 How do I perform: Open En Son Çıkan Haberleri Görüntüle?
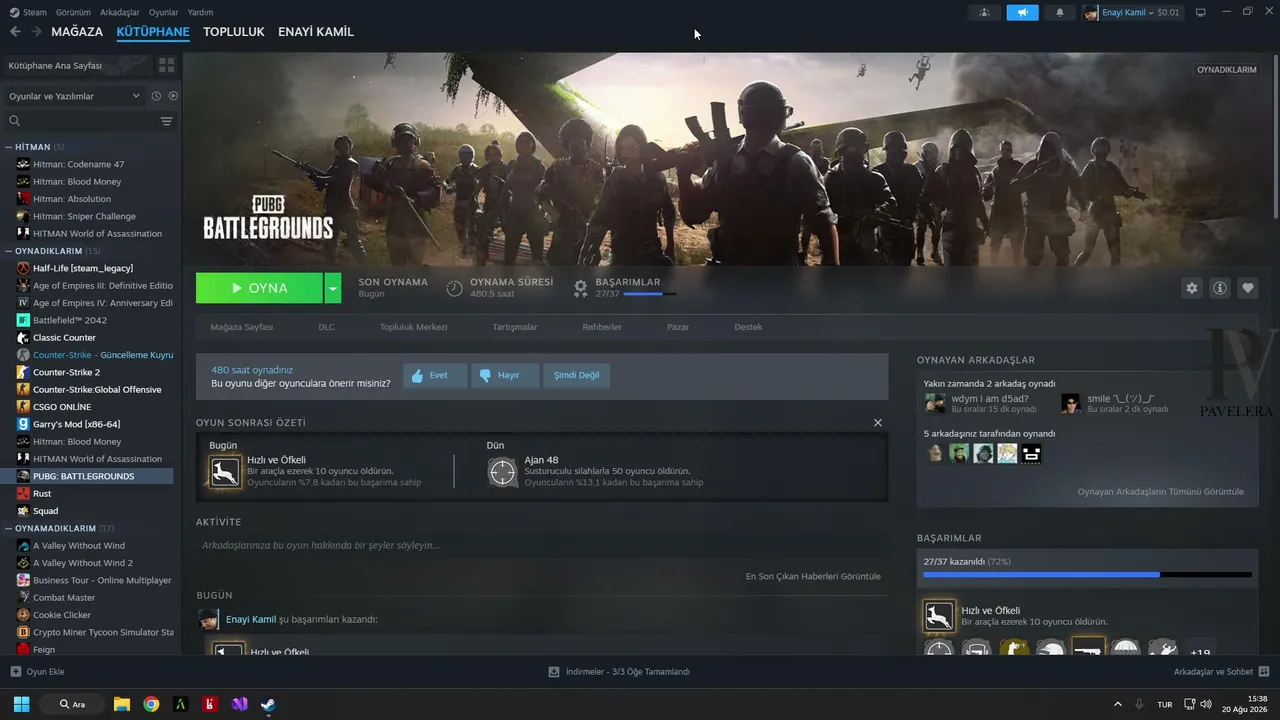pyautogui.click(x=813, y=576)
